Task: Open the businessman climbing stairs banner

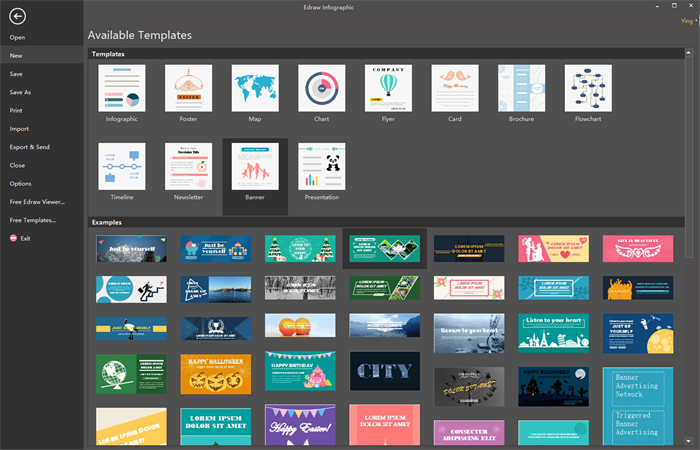Action: pos(131,289)
